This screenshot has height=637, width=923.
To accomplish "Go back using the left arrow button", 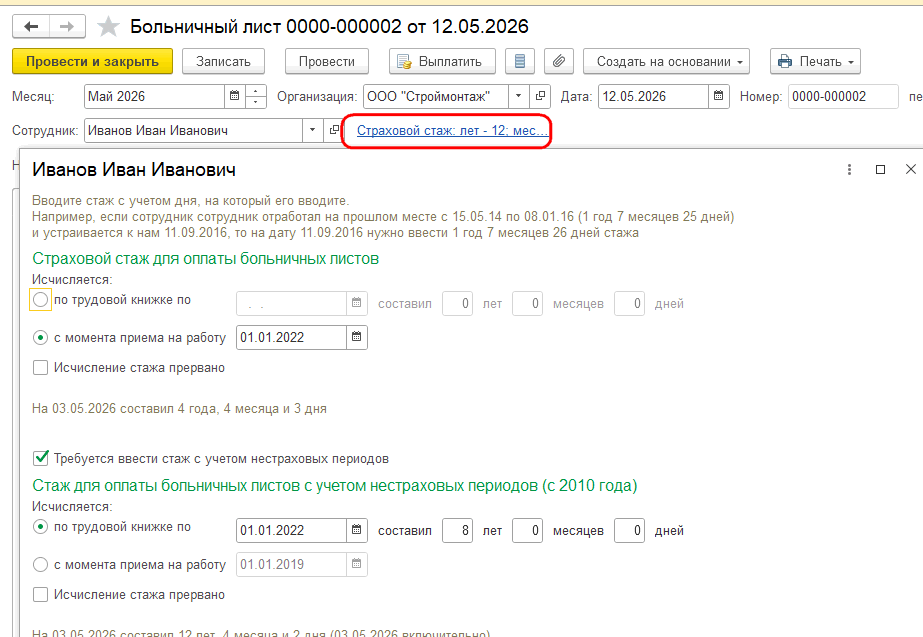I will coord(31,26).
